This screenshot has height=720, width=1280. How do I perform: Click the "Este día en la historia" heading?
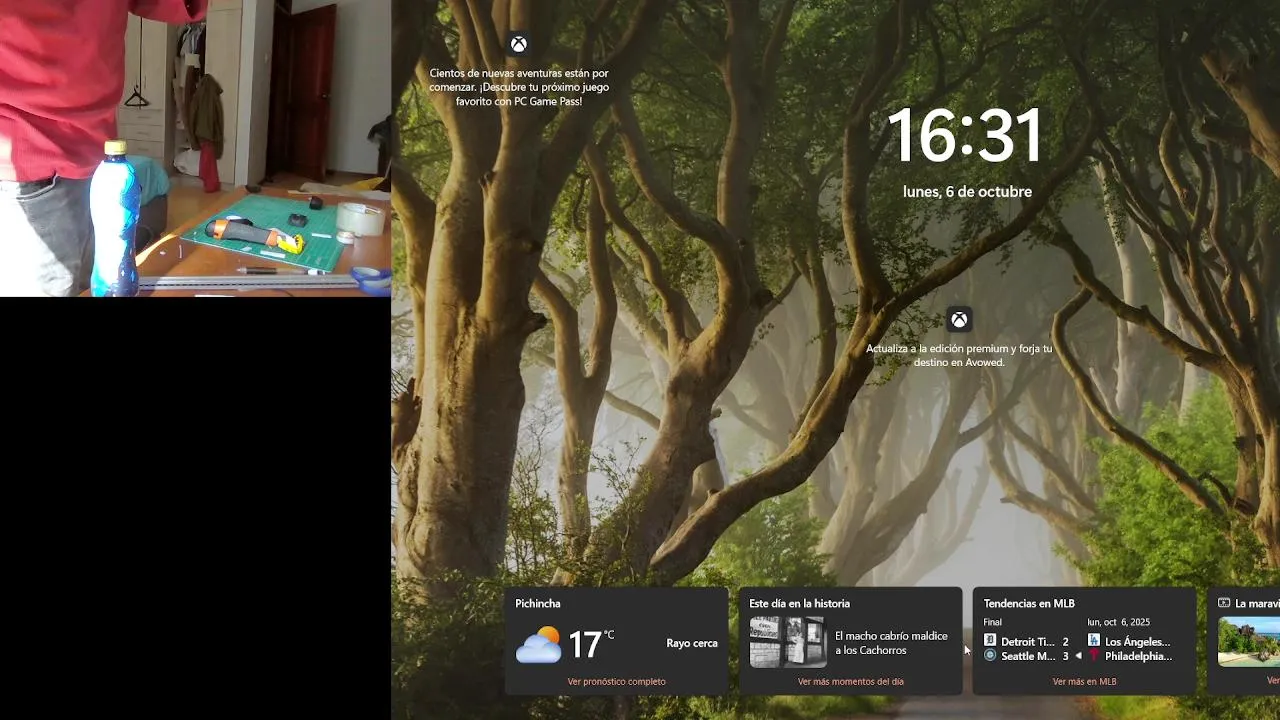799,603
